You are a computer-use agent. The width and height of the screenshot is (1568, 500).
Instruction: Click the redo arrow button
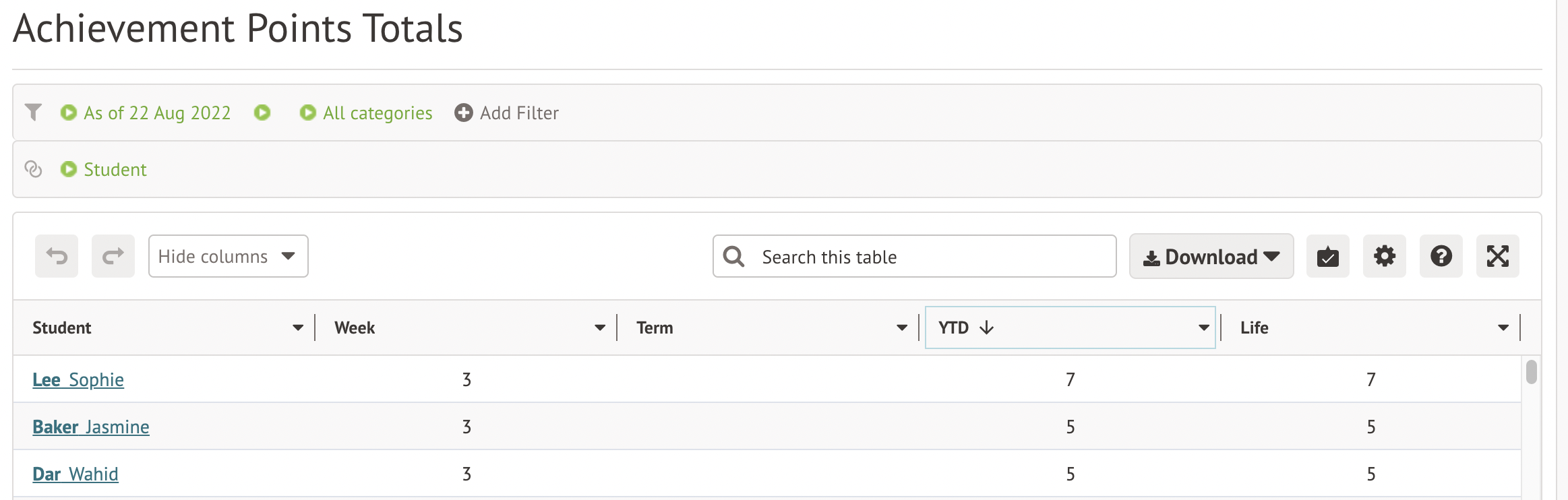(113, 256)
